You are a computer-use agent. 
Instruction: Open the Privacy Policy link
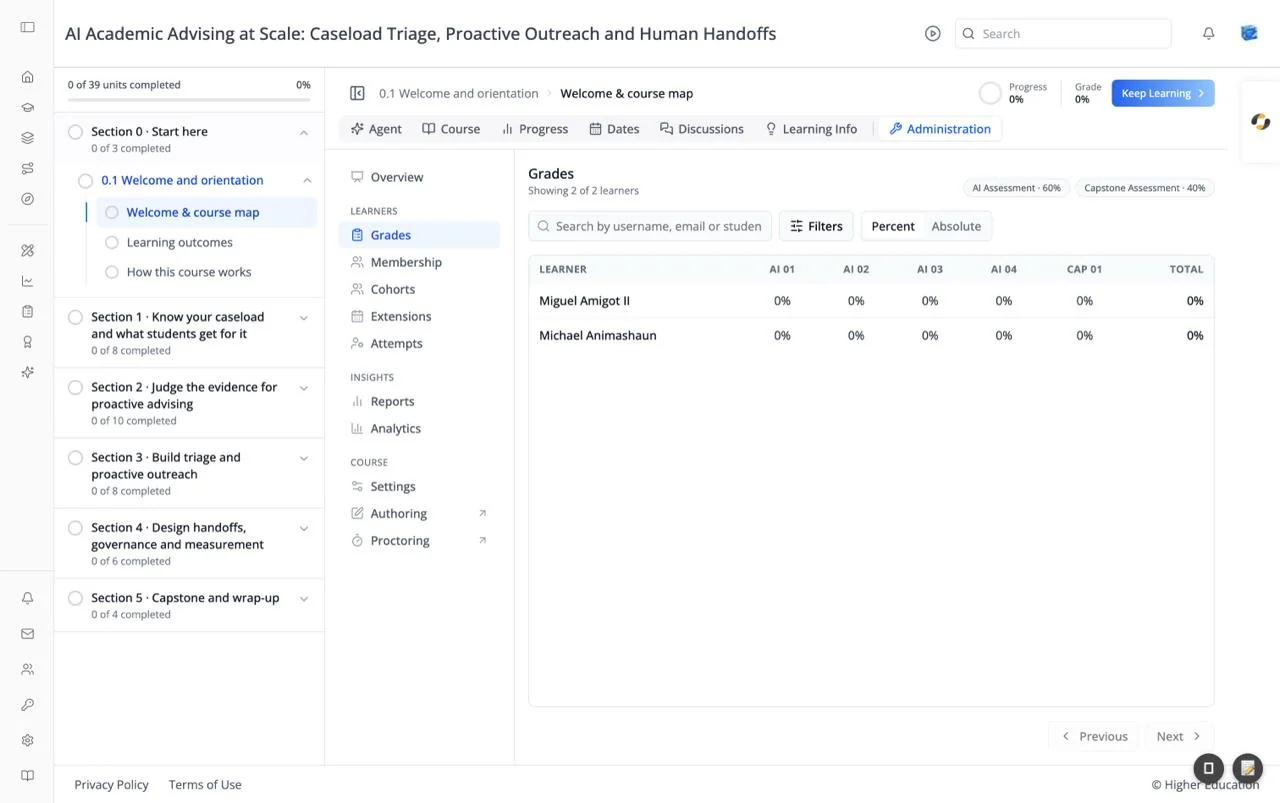(111, 785)
